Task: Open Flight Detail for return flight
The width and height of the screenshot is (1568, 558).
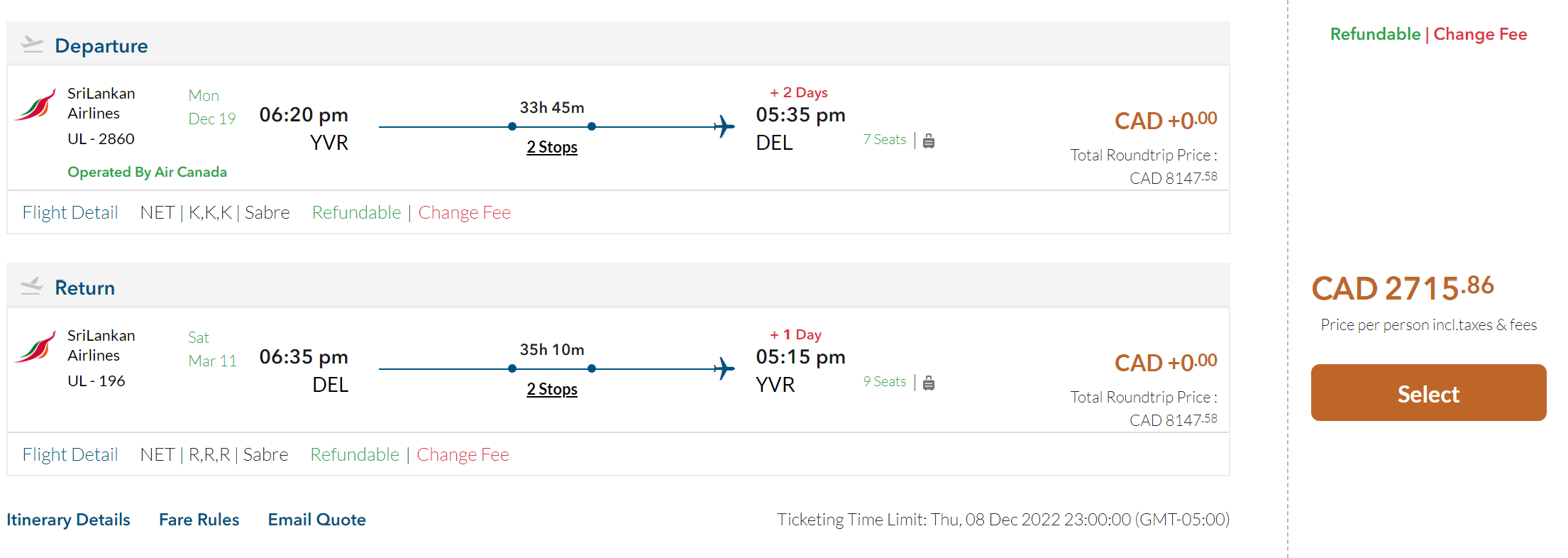Action: [x=70, y=454]
